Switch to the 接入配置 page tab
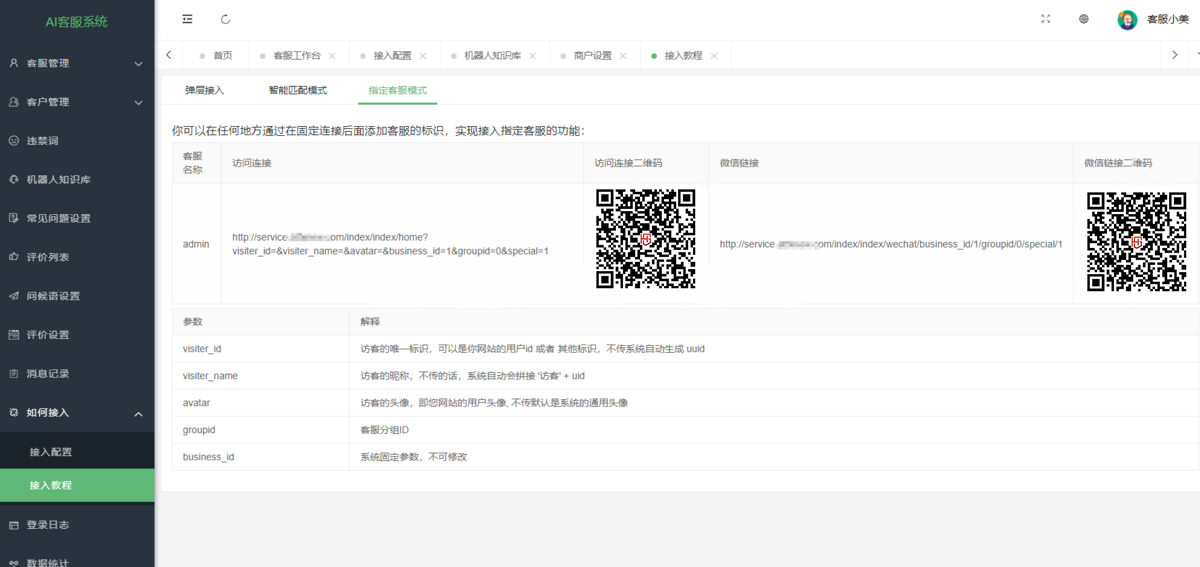The width and height of the screenshot is (1200, 567). pos(392,56)
